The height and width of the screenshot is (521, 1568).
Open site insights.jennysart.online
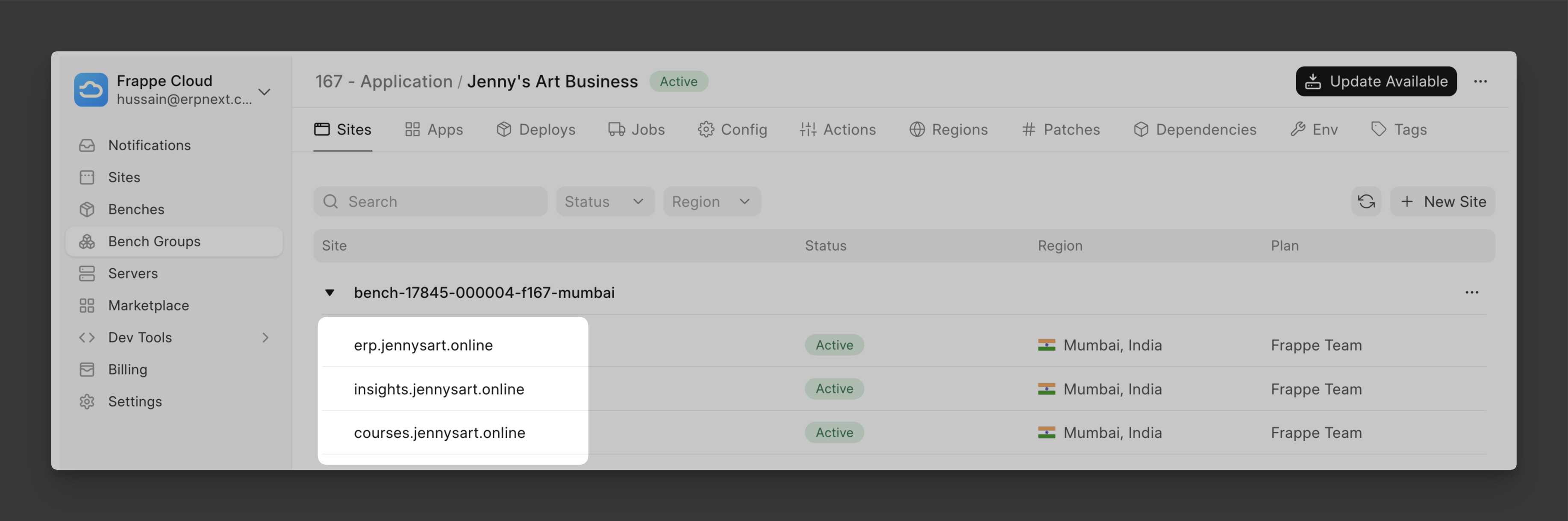pyautogui.click(x=439, y=389)
